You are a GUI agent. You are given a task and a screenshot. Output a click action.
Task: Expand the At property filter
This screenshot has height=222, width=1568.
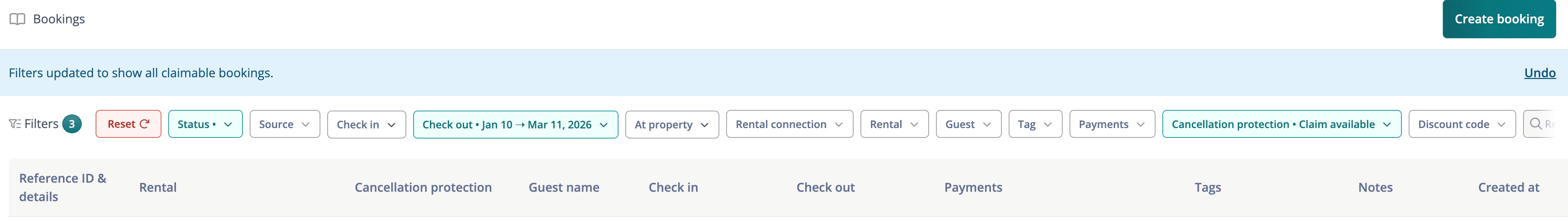tap(671, 124)
